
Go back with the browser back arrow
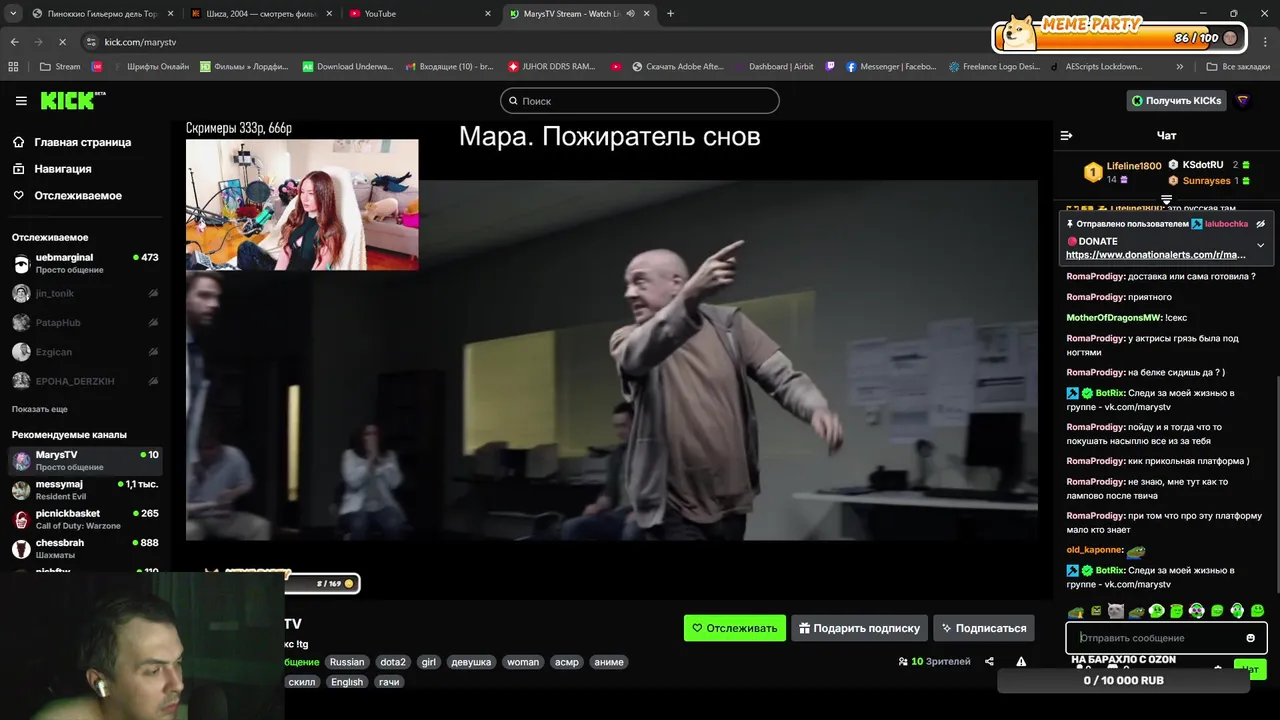[x=14, y=42]
